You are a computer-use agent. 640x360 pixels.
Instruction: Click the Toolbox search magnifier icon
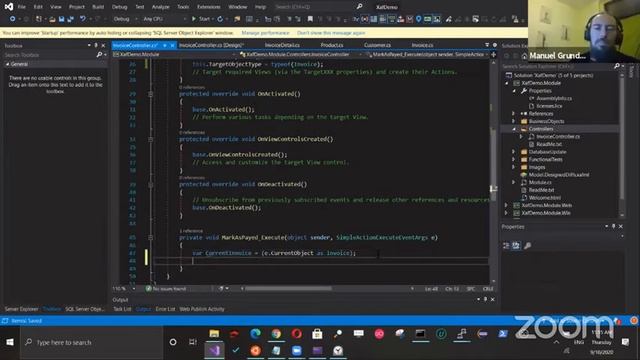click(99, 55)
